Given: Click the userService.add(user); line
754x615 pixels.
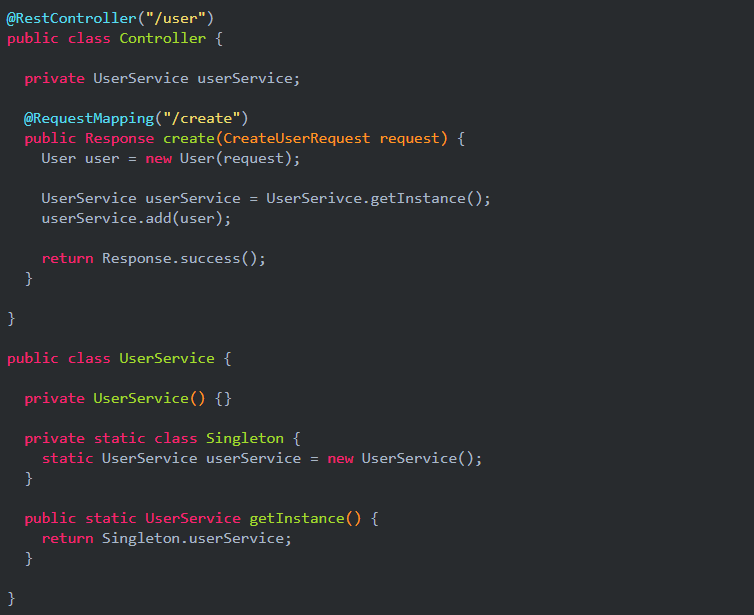Looking at the screenshot, I should (136, 219).
